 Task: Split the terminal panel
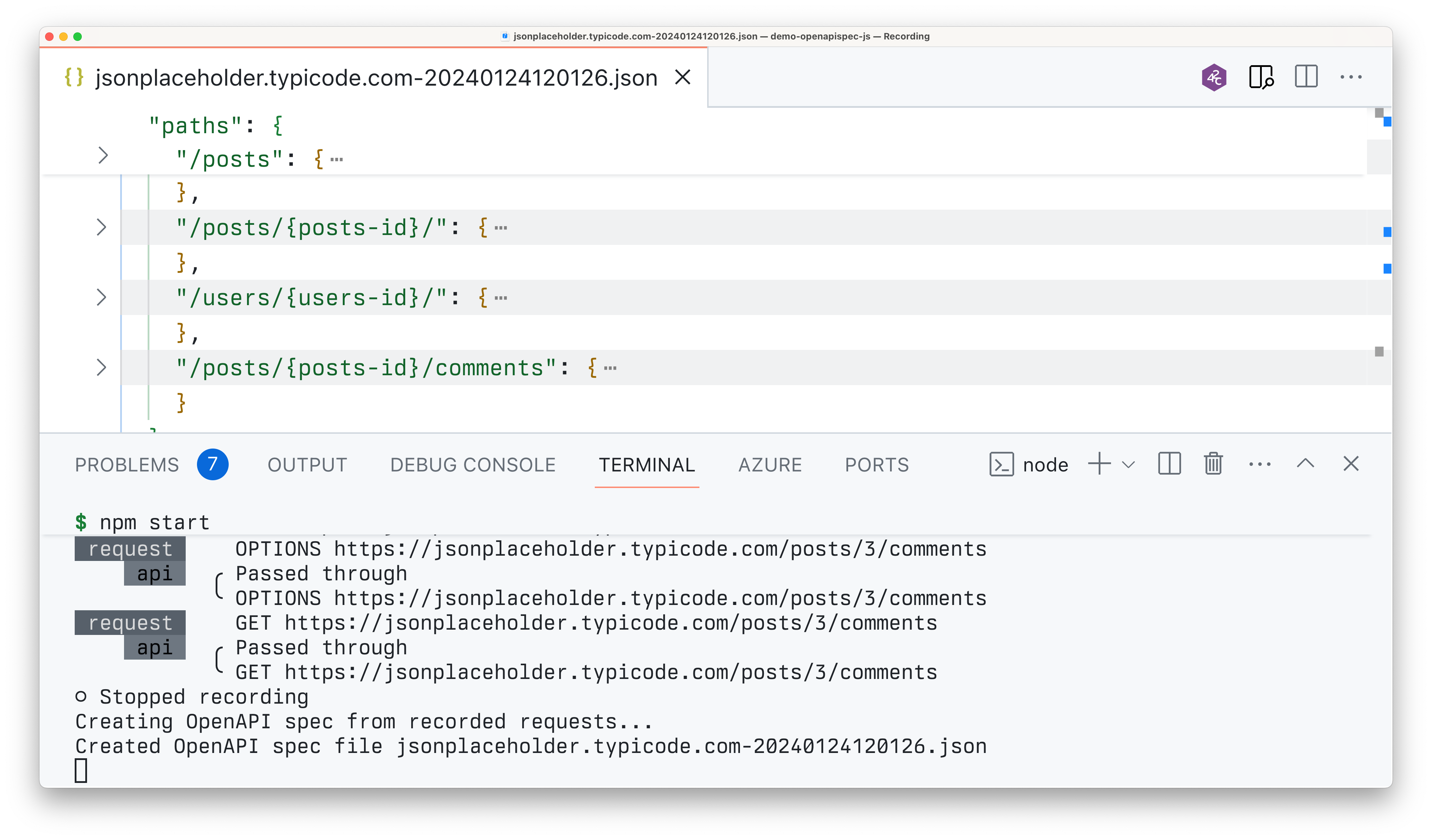pos(1168,464)
